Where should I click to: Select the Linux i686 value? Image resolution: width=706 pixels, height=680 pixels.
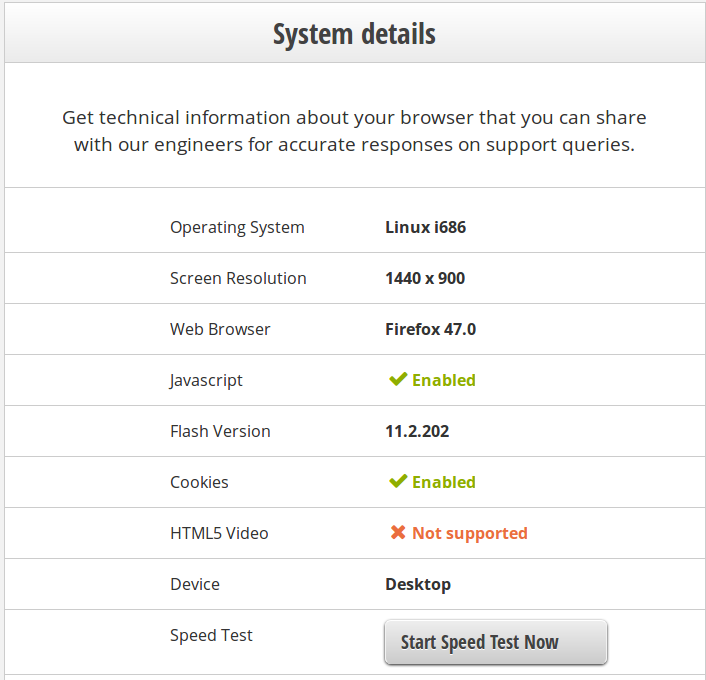pyautogui.click(x=425, y=227)
